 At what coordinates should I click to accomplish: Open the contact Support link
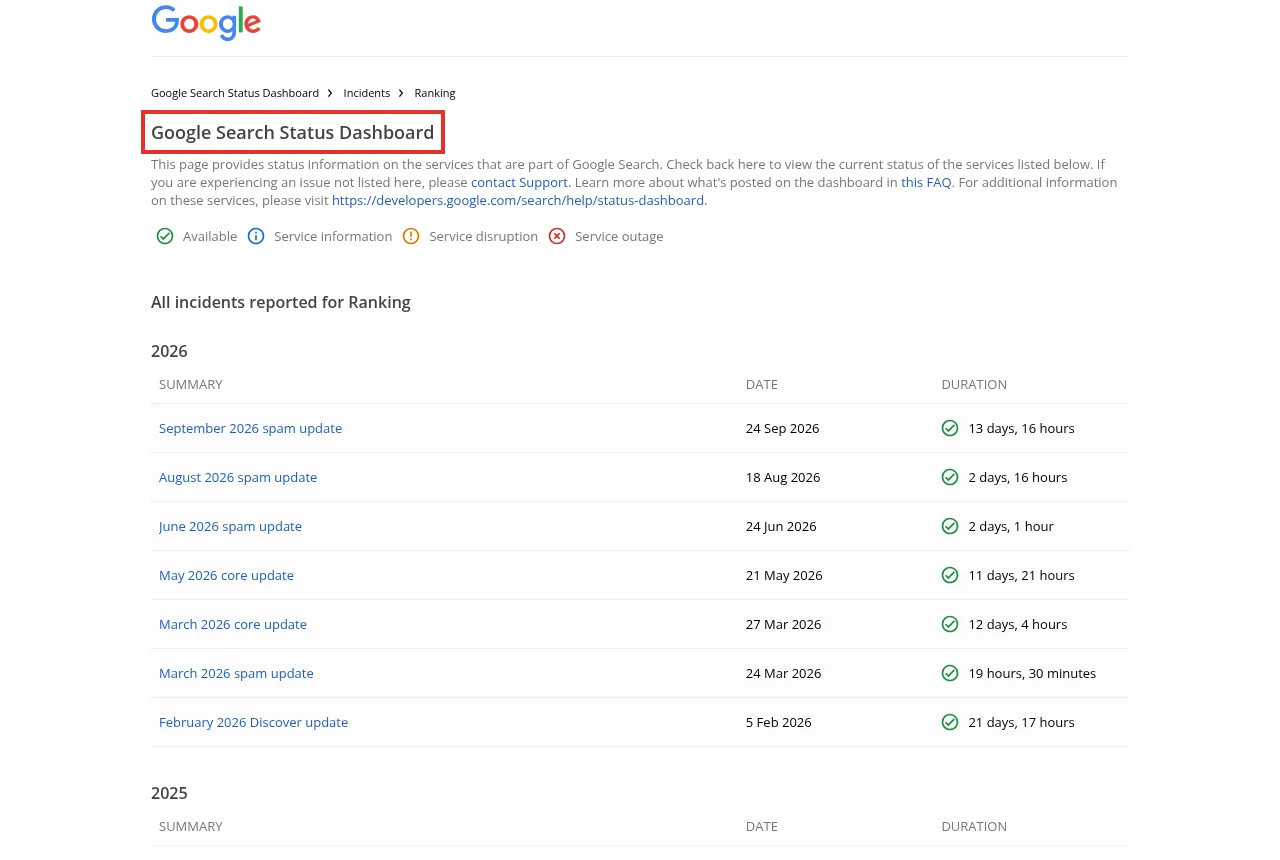pos(519,182)
